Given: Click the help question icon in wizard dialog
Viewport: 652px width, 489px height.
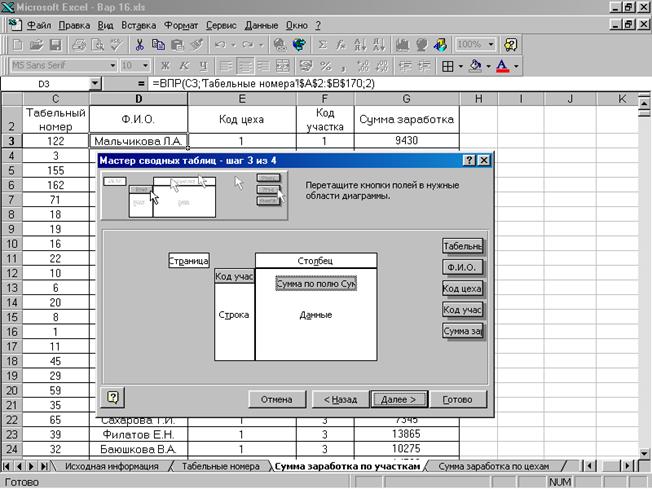Looking at the screenshot, I should tap(112, 397).
